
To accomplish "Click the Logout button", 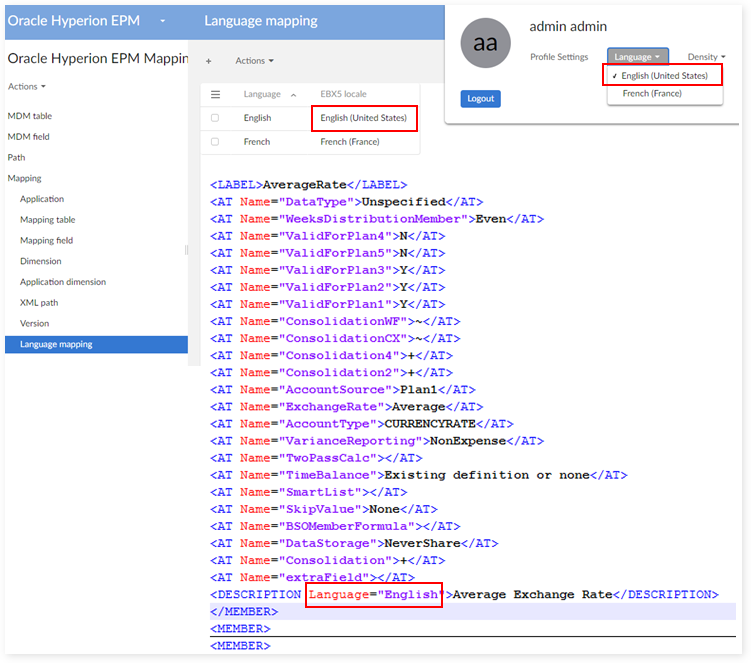I will tap(480, 99).
